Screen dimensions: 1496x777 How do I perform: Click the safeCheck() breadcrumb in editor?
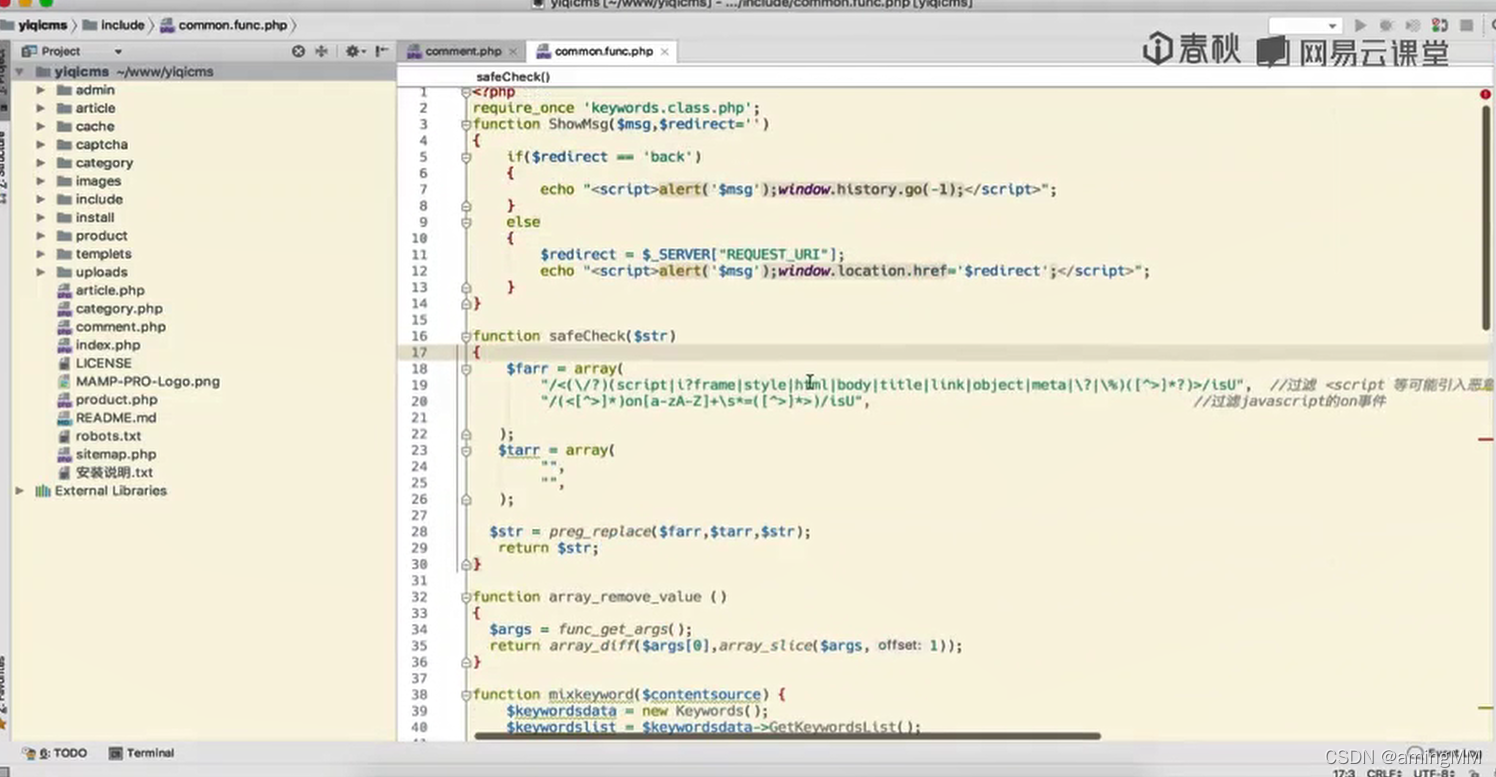(513, 77)
